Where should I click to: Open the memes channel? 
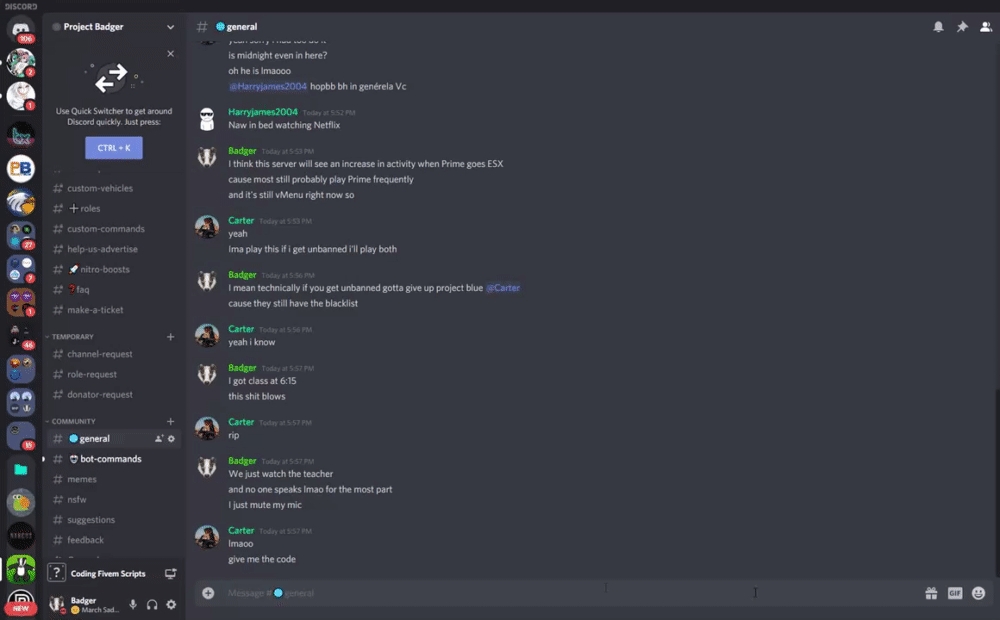pyautogui.click(x=82, y=479)
